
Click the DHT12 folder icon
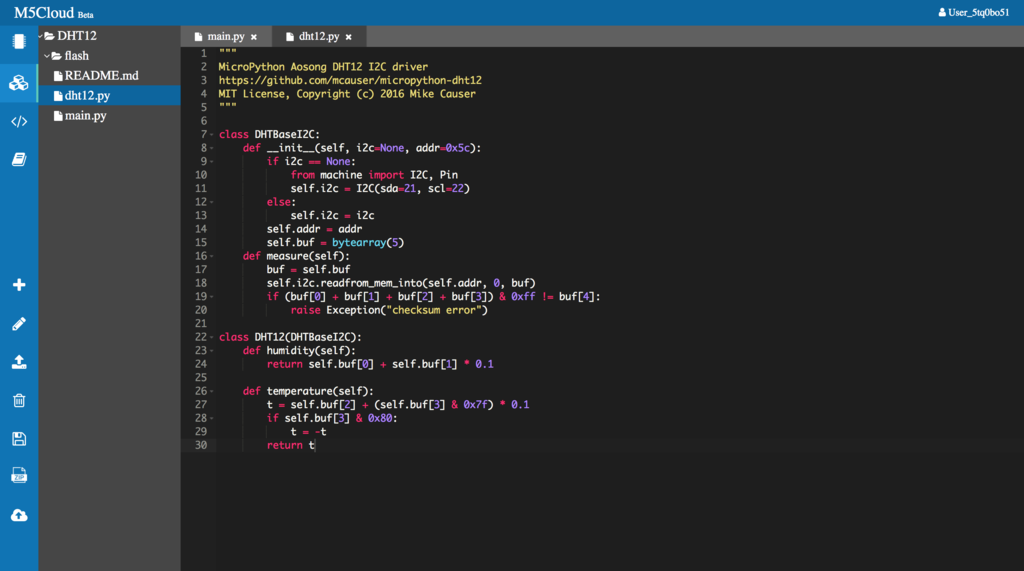tap(50, 36)
